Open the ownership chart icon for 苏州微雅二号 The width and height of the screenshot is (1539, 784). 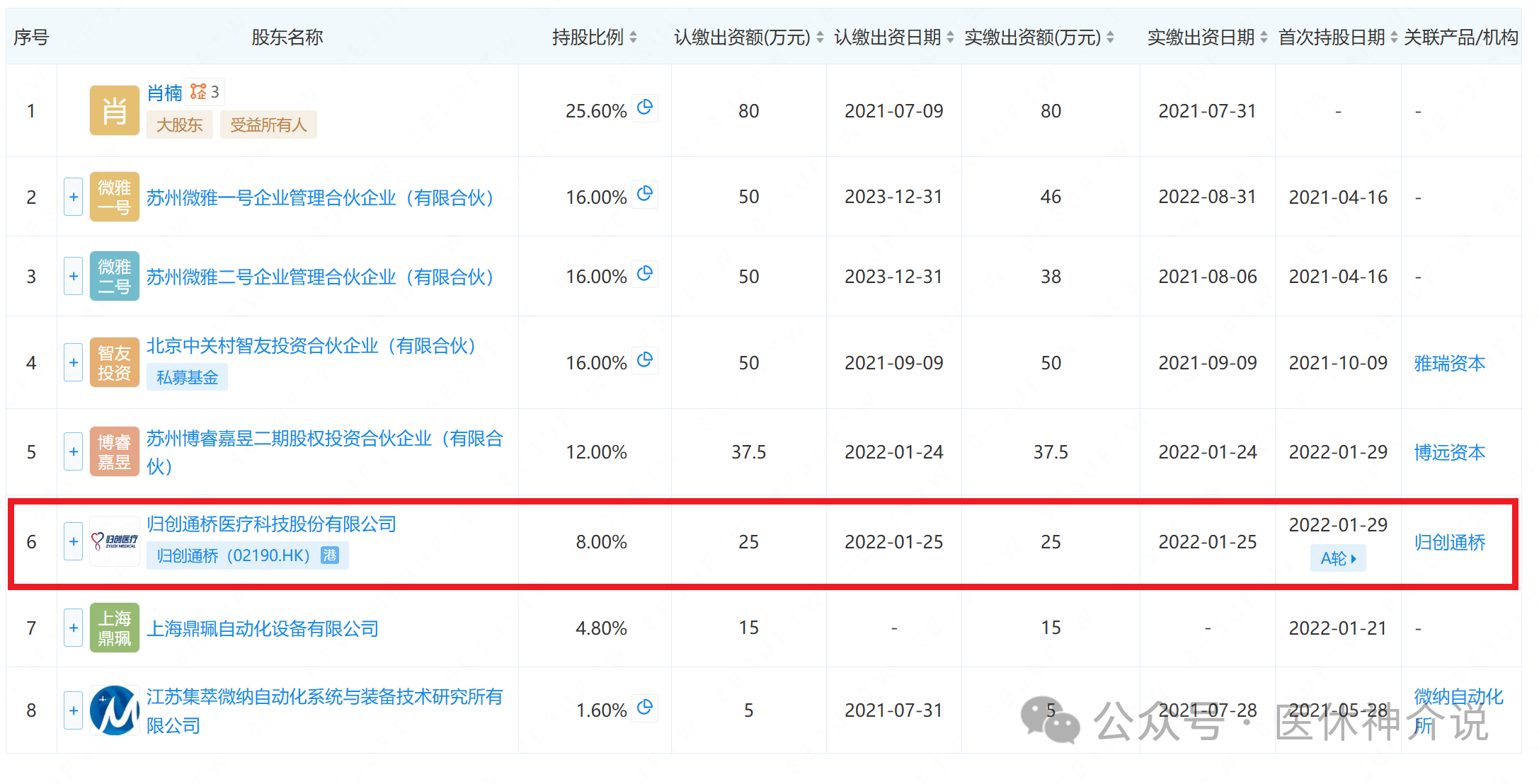644,274
